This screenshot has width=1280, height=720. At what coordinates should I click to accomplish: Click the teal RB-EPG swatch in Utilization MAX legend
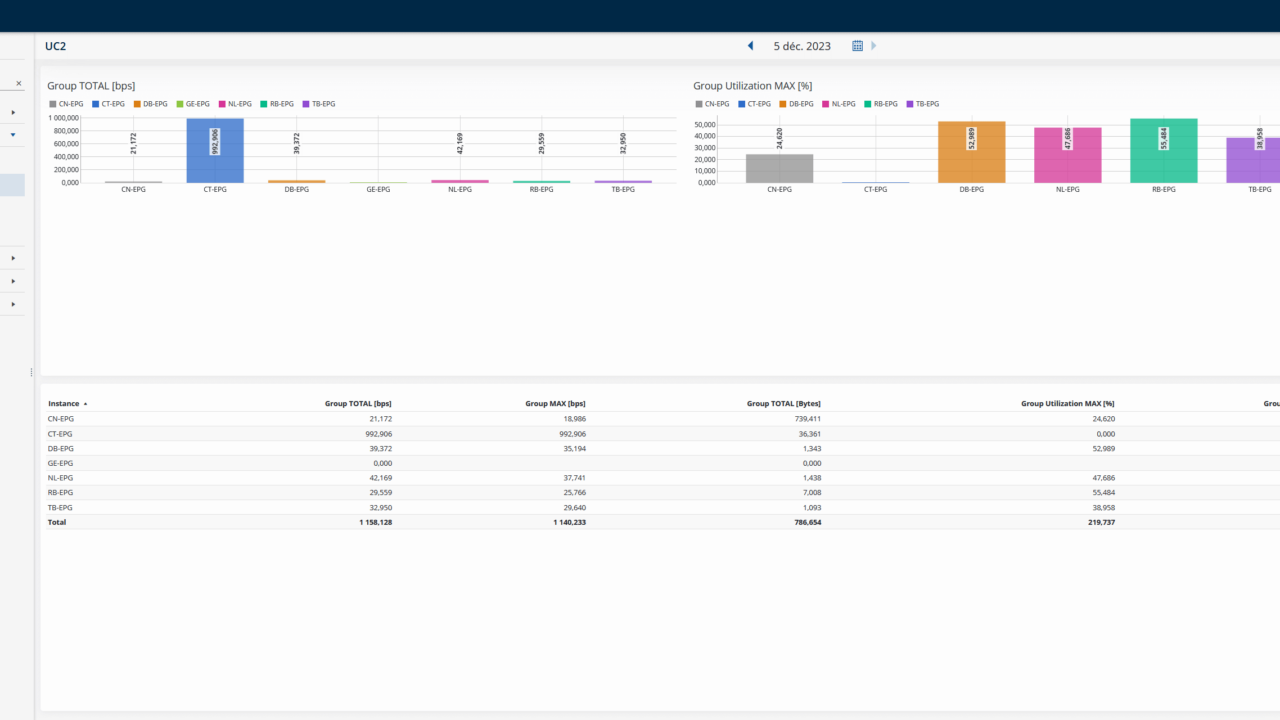(867, 104)
